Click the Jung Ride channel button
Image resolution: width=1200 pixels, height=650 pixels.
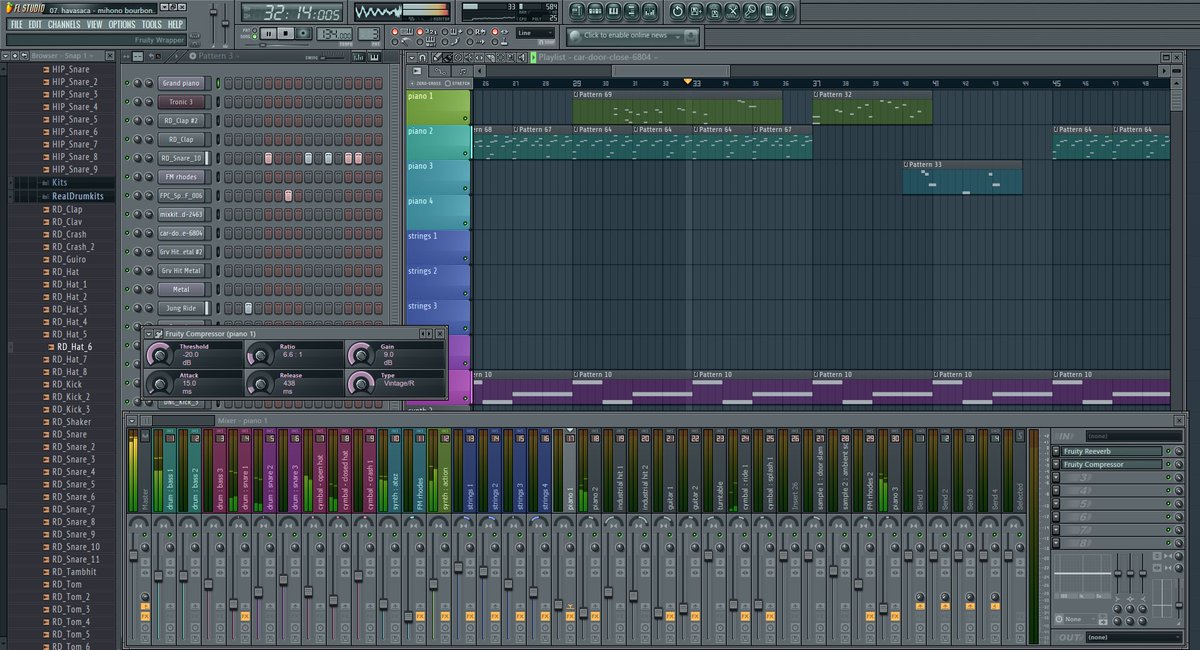[x=181, y=308]
